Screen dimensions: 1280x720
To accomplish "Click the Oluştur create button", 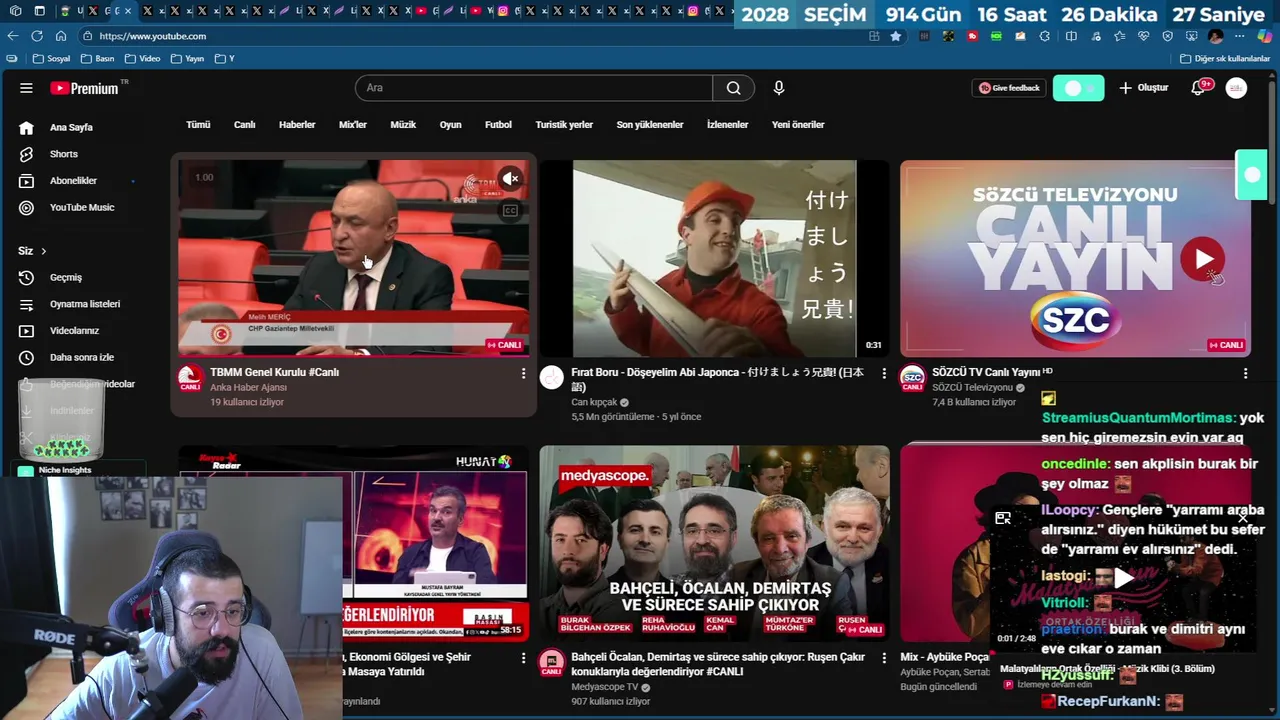I will 1144,88.
